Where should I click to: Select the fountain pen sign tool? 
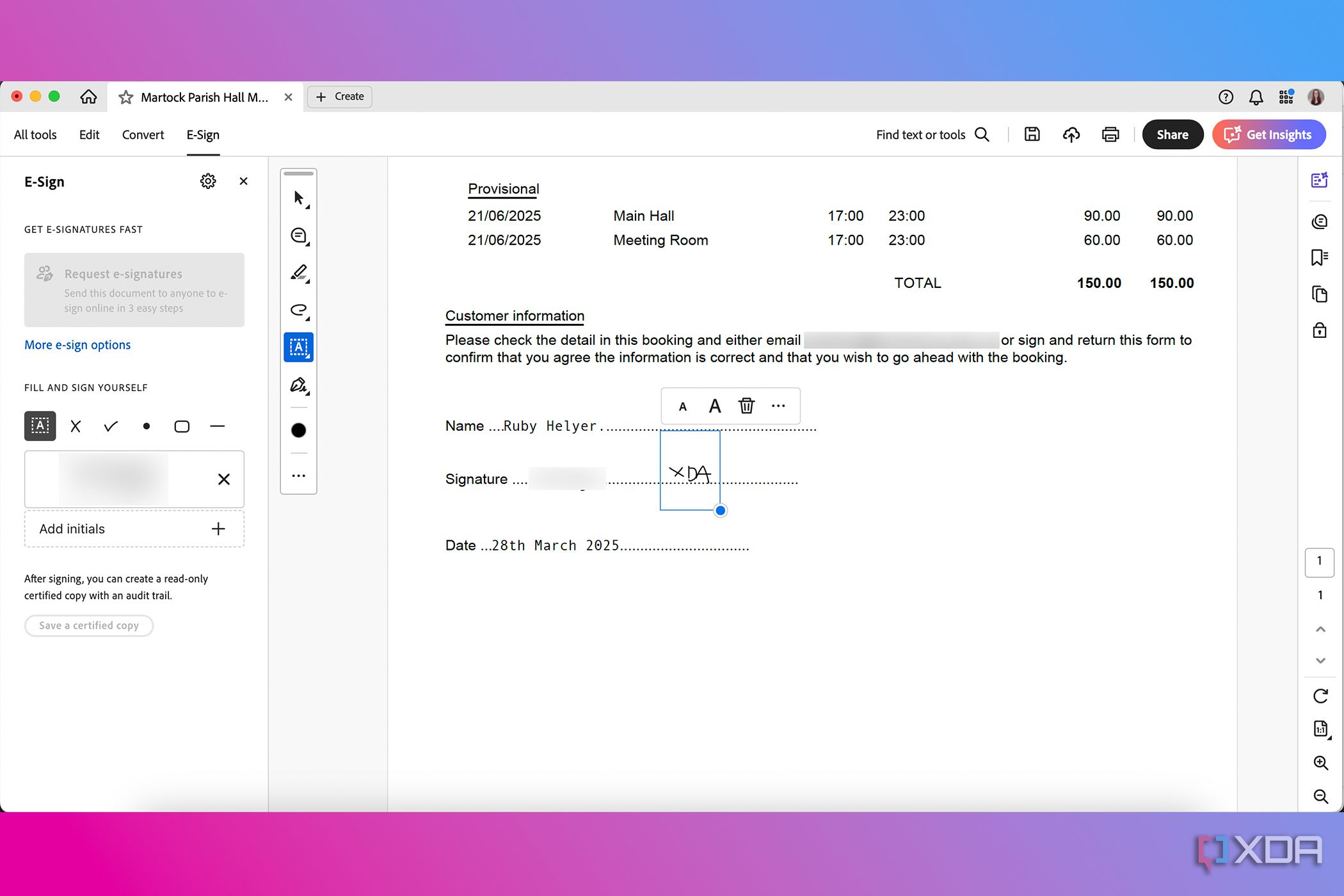(x=299, y=385)
